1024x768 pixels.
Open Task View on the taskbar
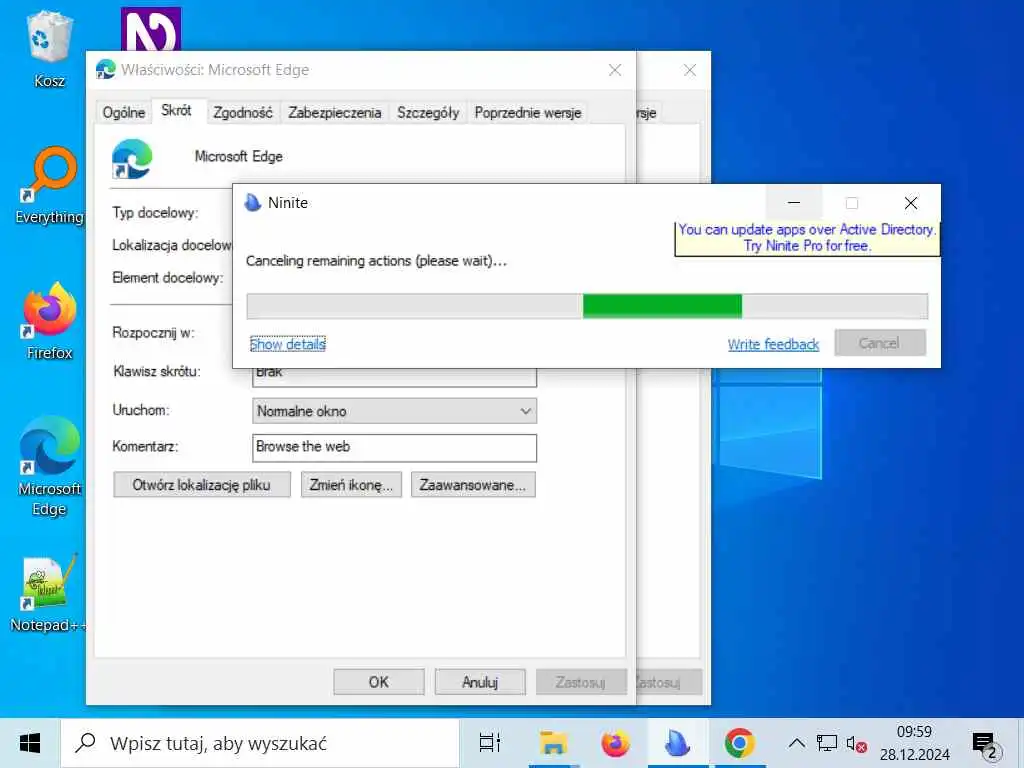(490, 743)
